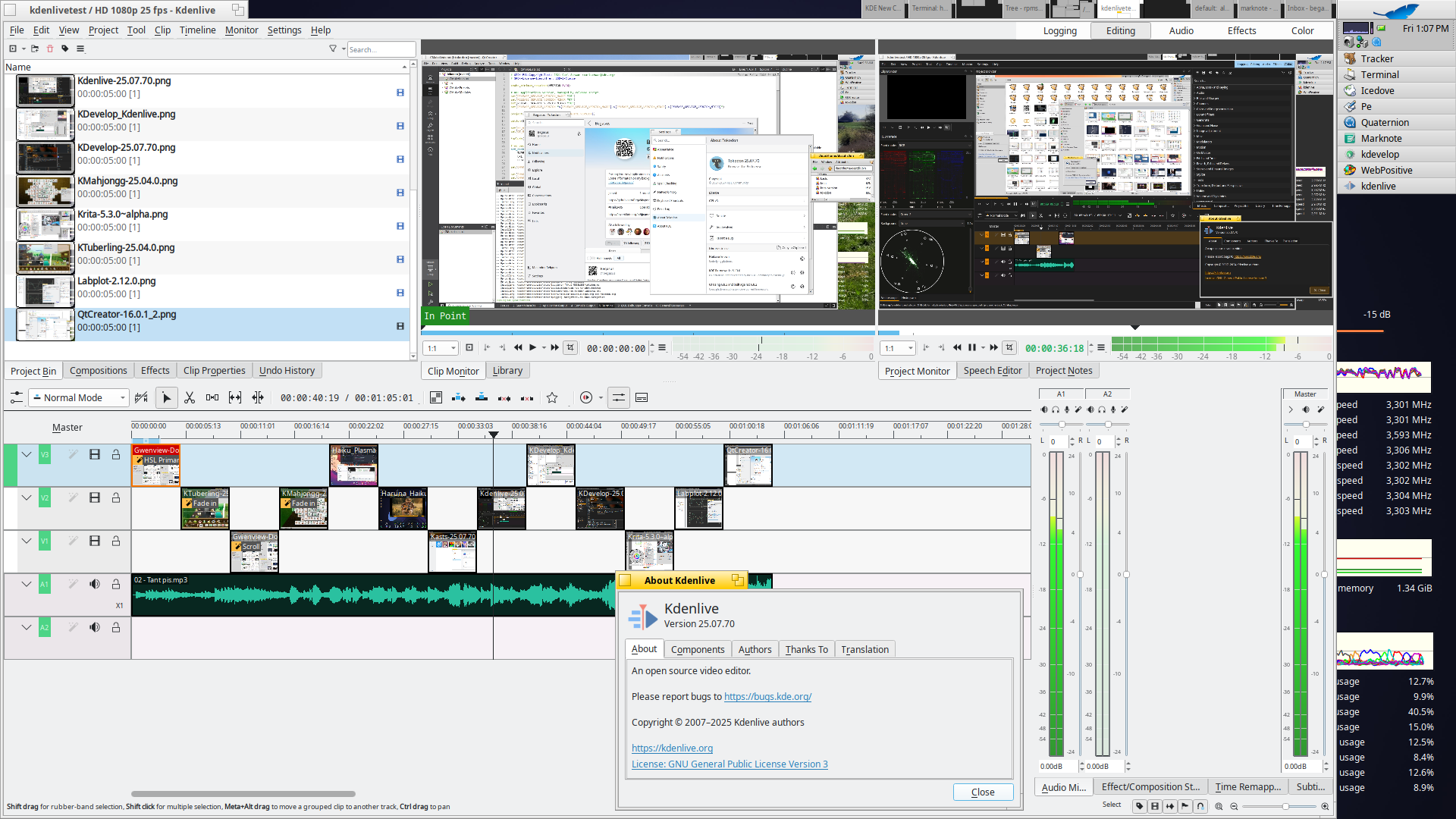
Task: Switch to the Authors tab
Action: pyautogui.click(x=755, y=649)
